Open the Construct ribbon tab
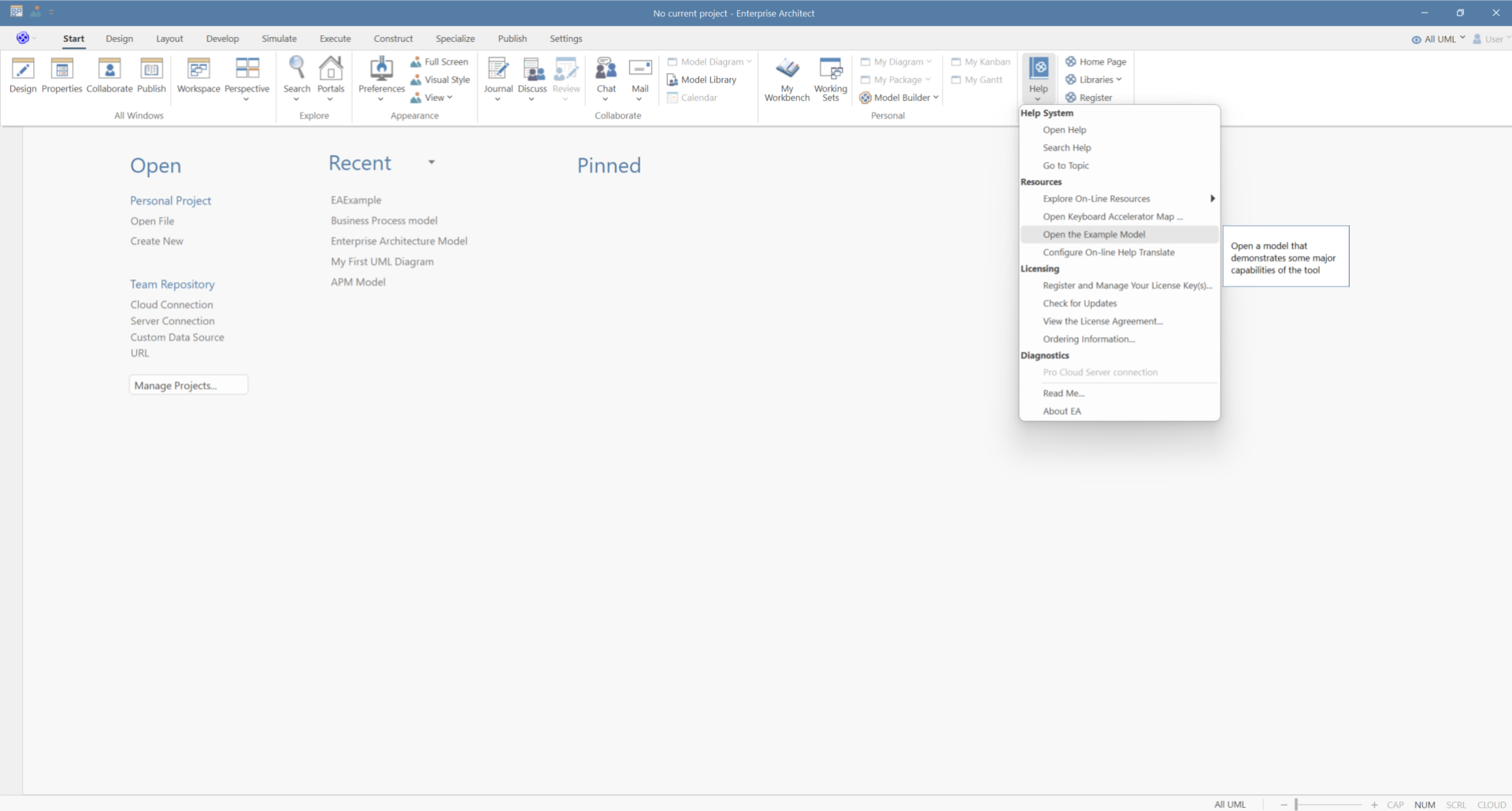 pyautogui.click(x=393, y=39)
